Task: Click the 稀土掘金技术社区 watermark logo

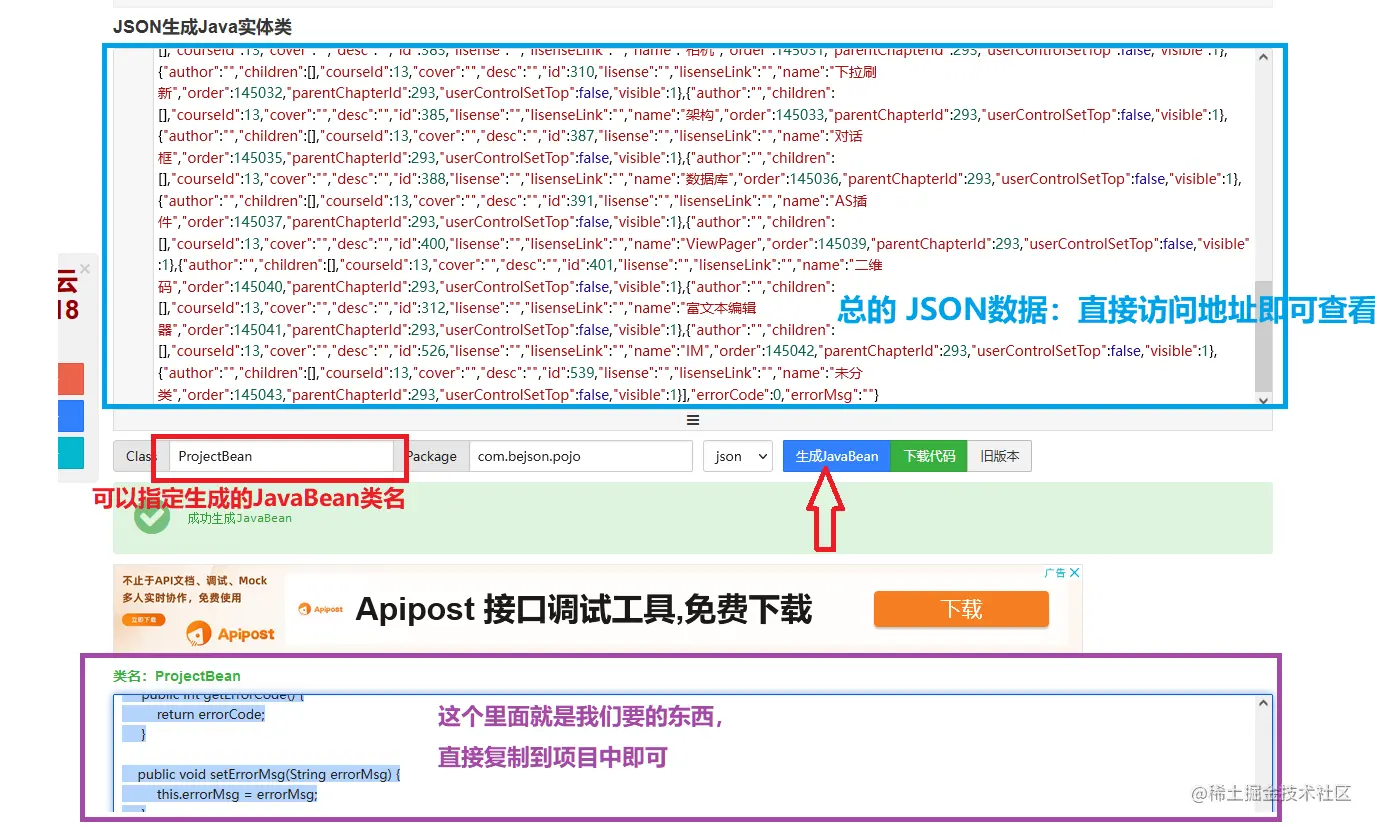Action: (1270, 793)
